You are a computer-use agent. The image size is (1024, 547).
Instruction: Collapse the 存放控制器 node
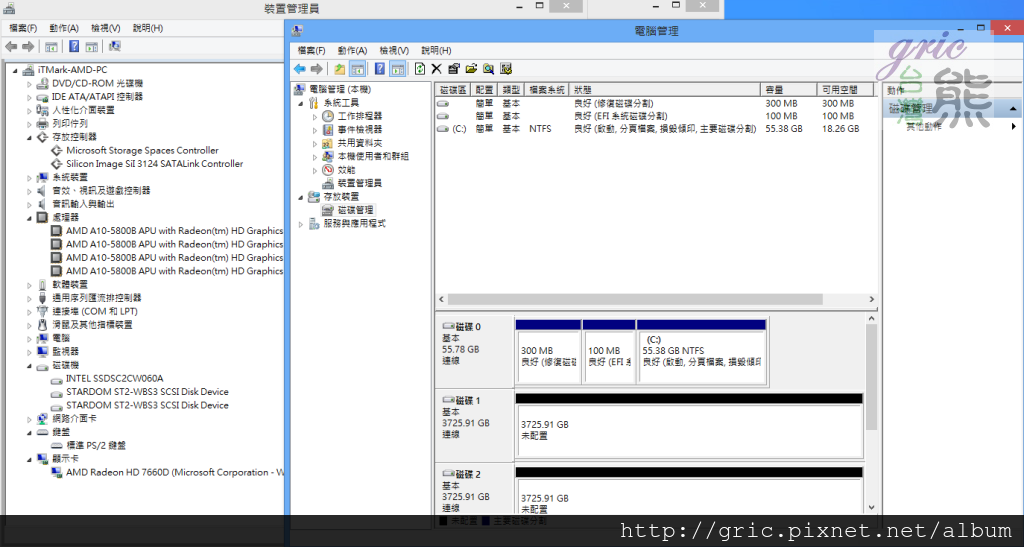(x=29, y=137)
